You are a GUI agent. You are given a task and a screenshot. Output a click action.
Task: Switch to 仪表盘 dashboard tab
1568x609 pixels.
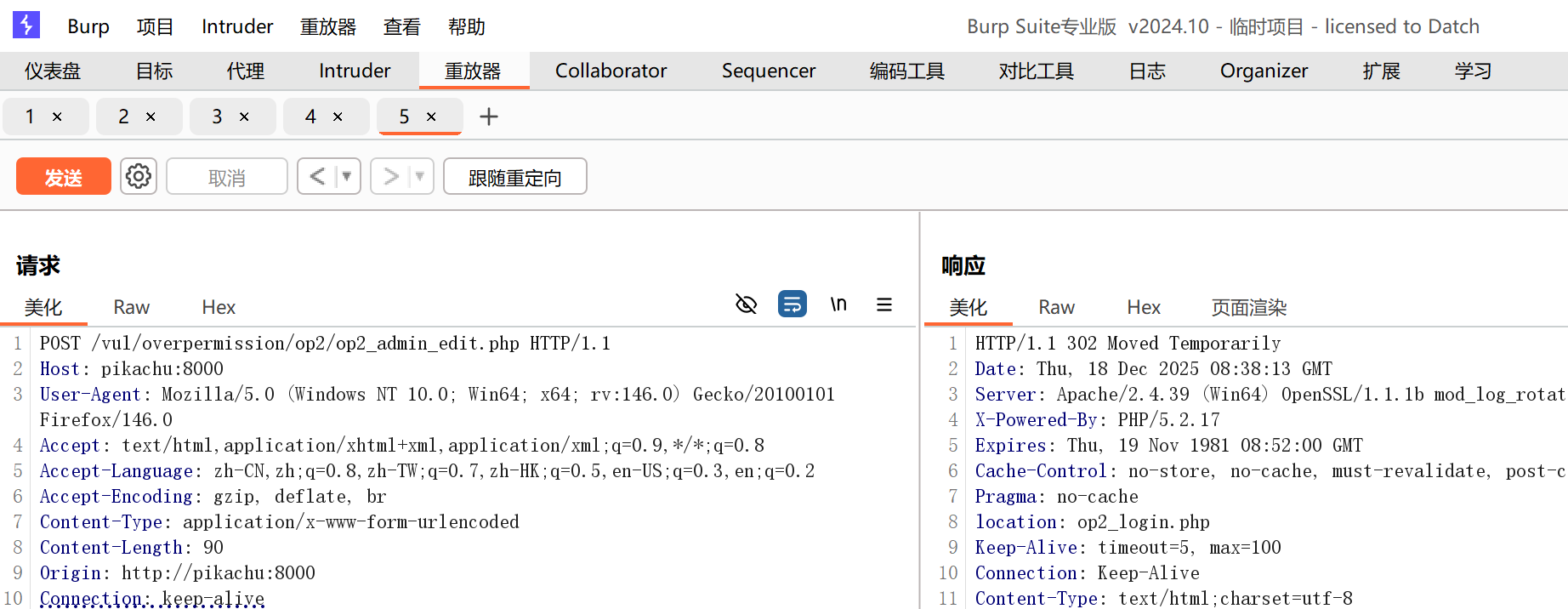coord(53,71)
